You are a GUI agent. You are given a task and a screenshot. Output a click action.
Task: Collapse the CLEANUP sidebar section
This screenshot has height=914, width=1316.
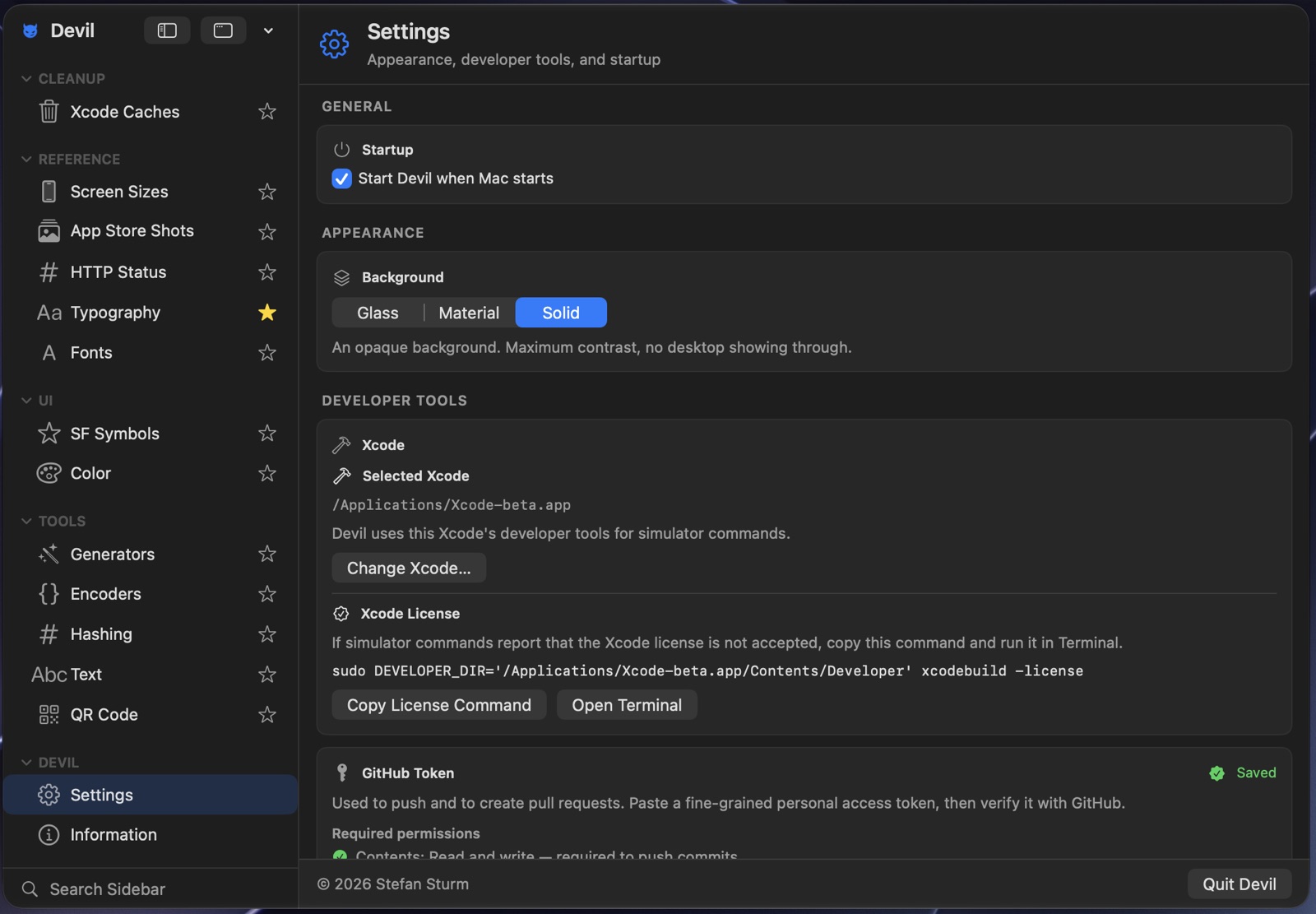coord(26,79)
